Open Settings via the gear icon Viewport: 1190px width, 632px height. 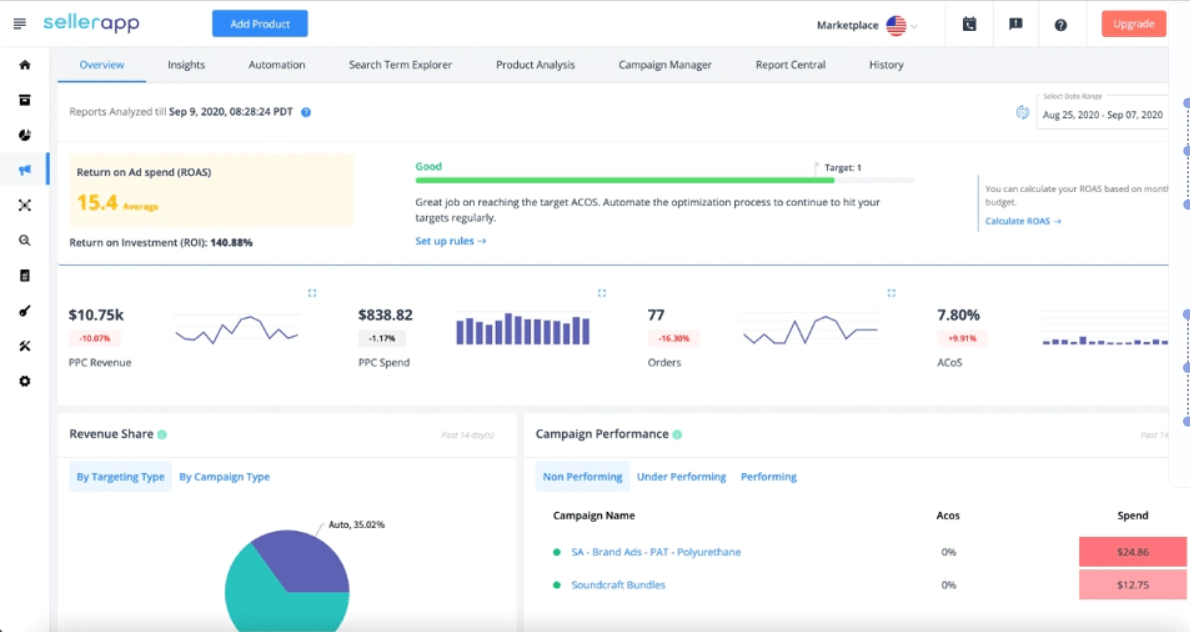tap(25, 381)
